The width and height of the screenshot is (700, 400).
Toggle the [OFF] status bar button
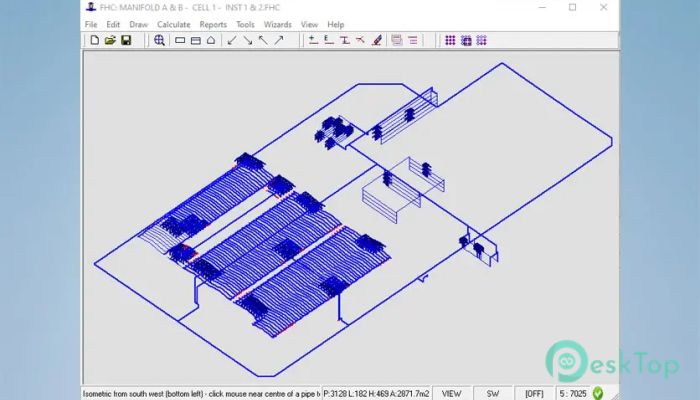coord(534,393)
